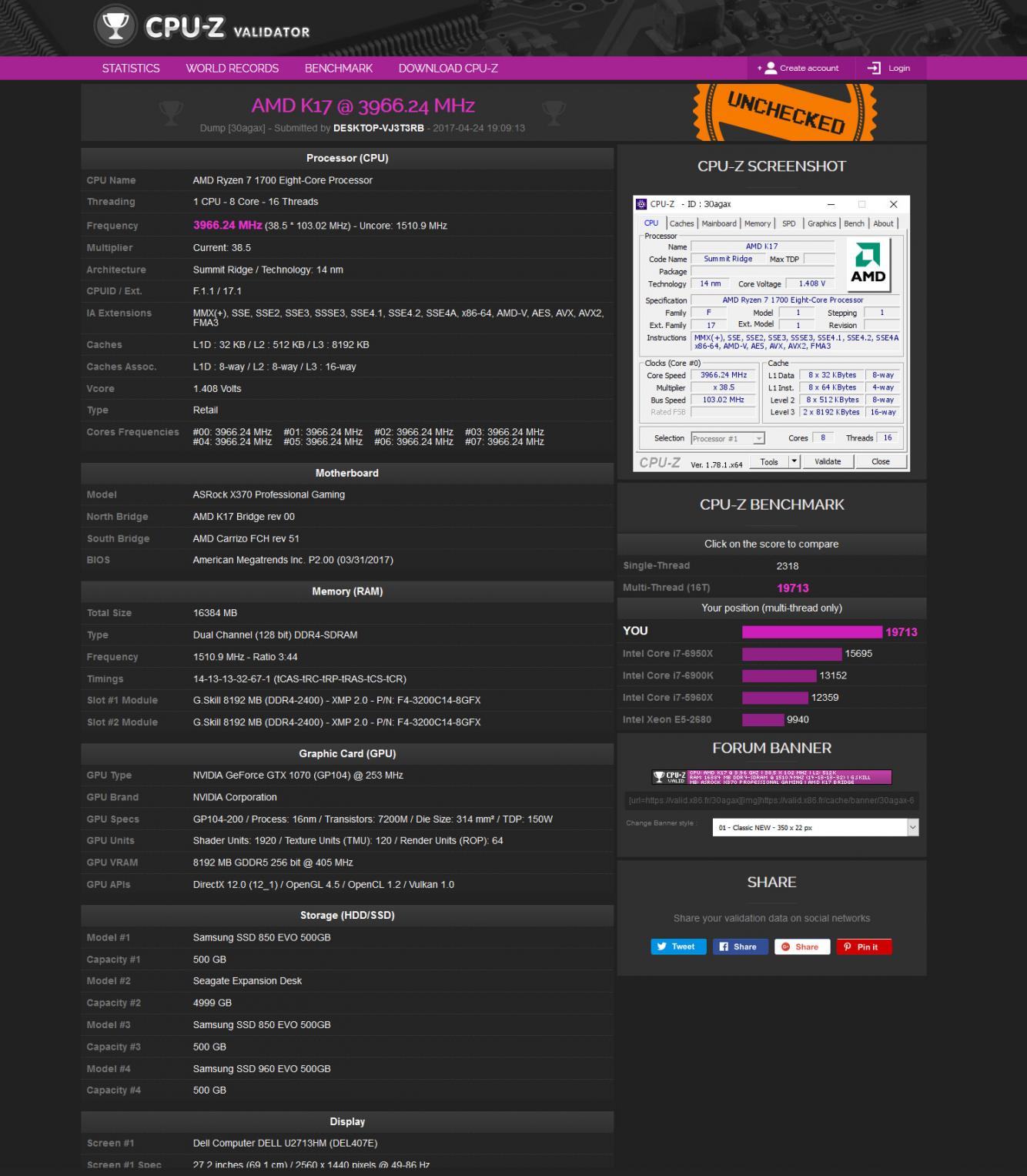This screenshot has width=1027, height=1176.
Task: Click the memory Timings value
Action: pyautogui.click(x=299, y=678)
